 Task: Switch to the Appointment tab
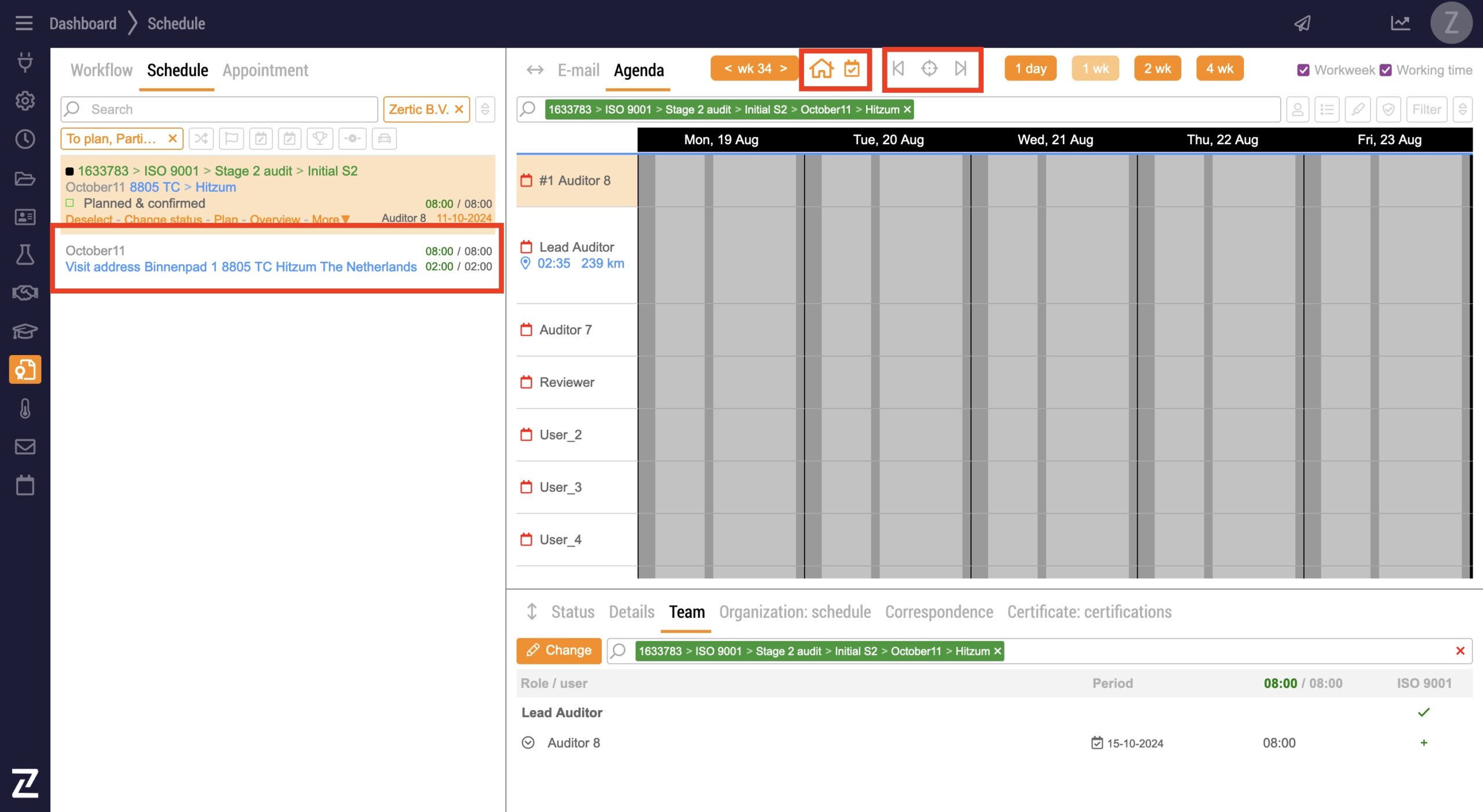click(x=265, y=70)
